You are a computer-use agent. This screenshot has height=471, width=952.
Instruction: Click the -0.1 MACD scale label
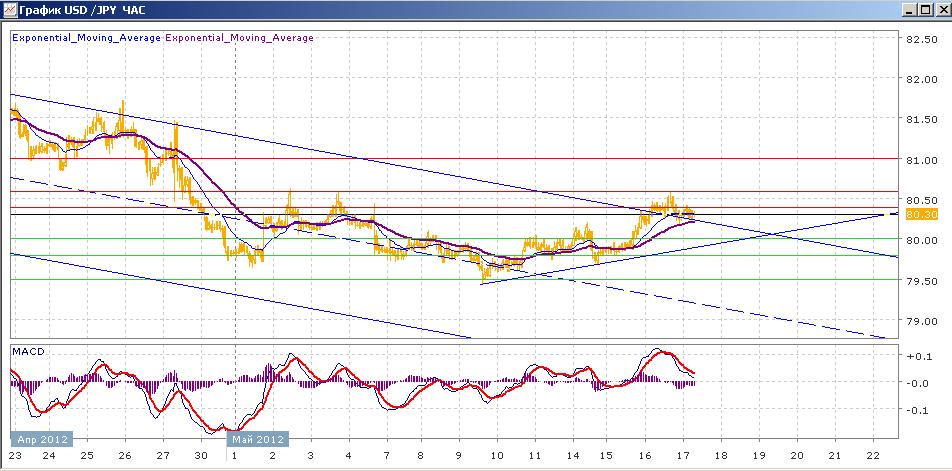[917, 410]
